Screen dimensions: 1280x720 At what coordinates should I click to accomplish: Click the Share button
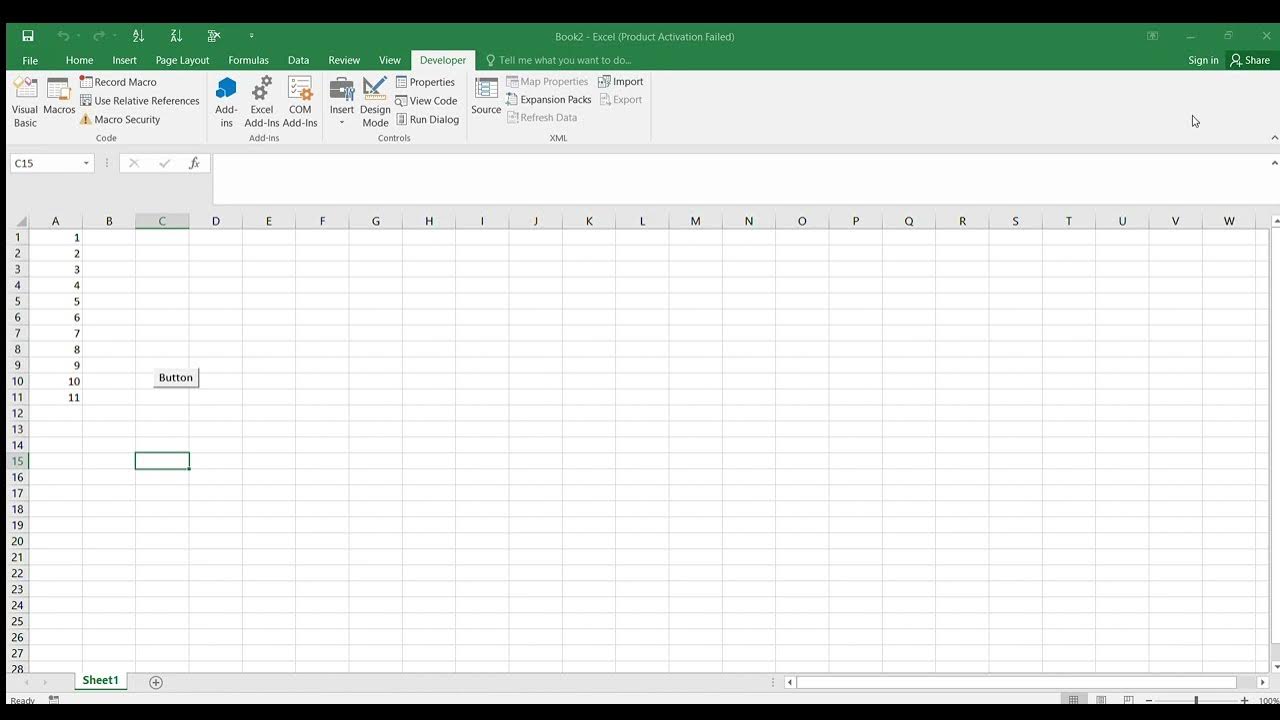tap(1250, 60)
